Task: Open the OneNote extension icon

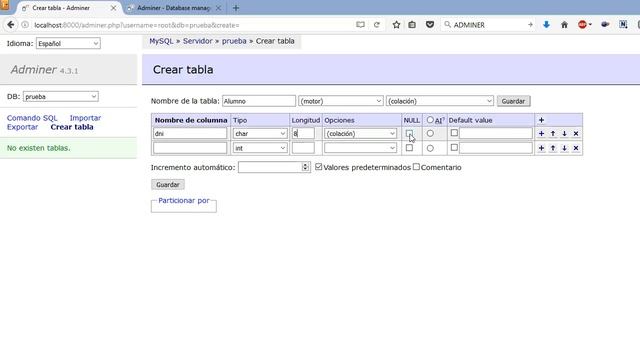Action: (x=623, y=25)
